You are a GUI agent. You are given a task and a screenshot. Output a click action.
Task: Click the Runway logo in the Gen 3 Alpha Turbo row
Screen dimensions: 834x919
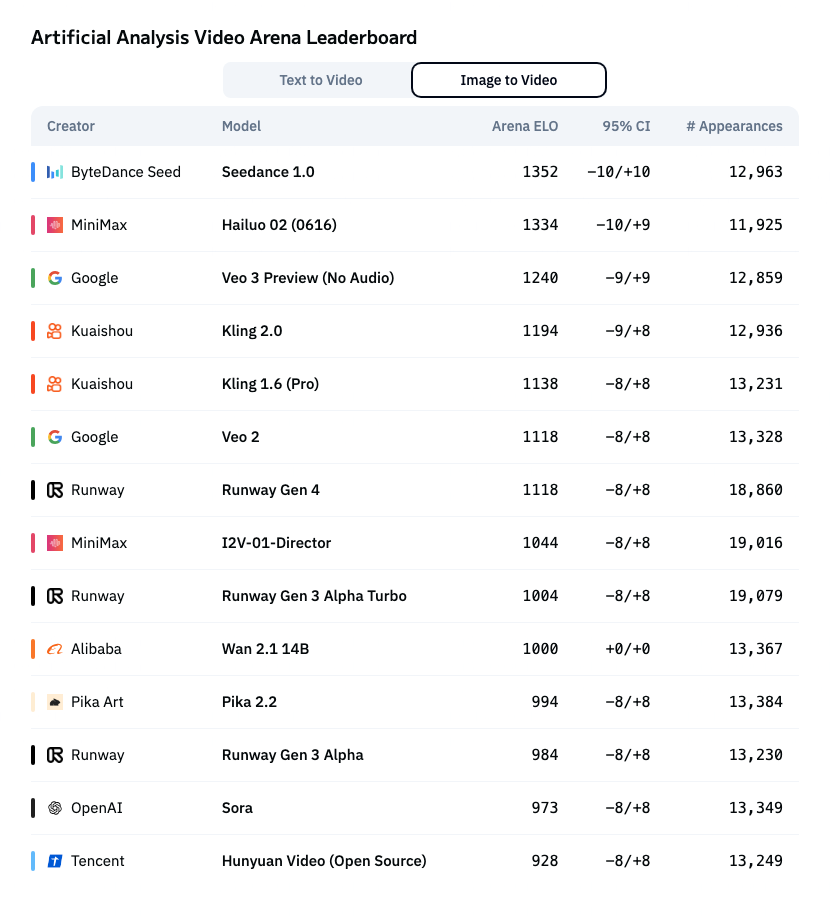click(55, 596)
